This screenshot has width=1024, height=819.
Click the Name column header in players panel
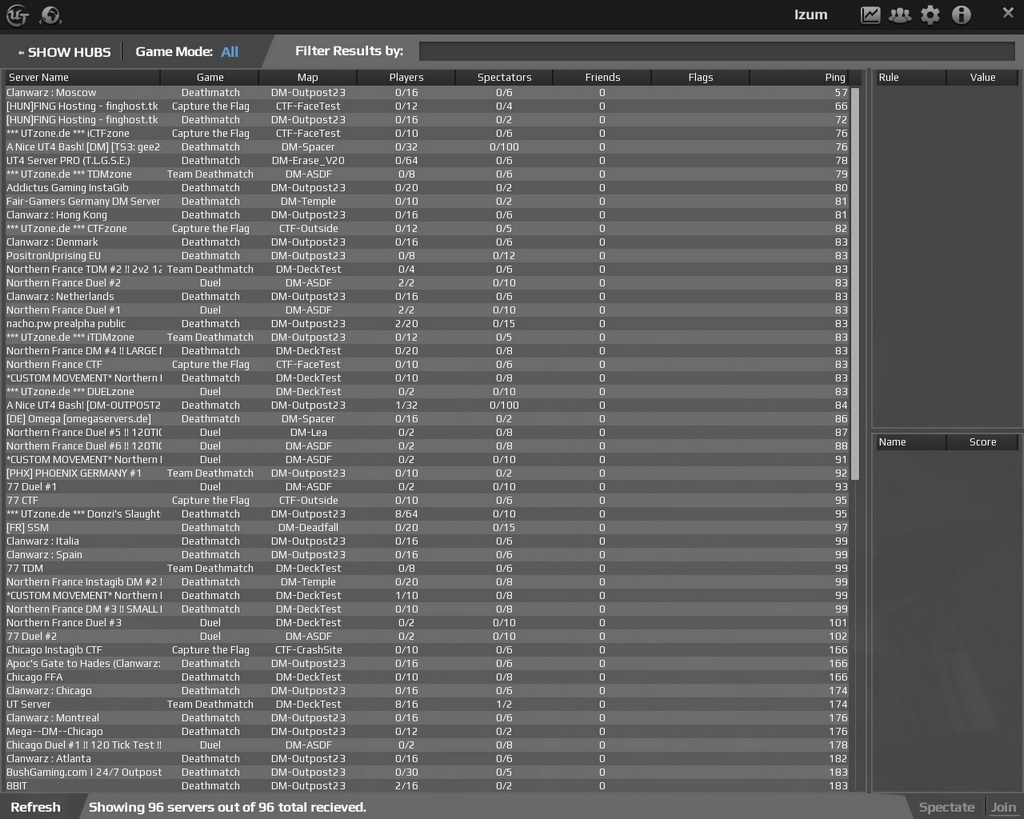909,442
